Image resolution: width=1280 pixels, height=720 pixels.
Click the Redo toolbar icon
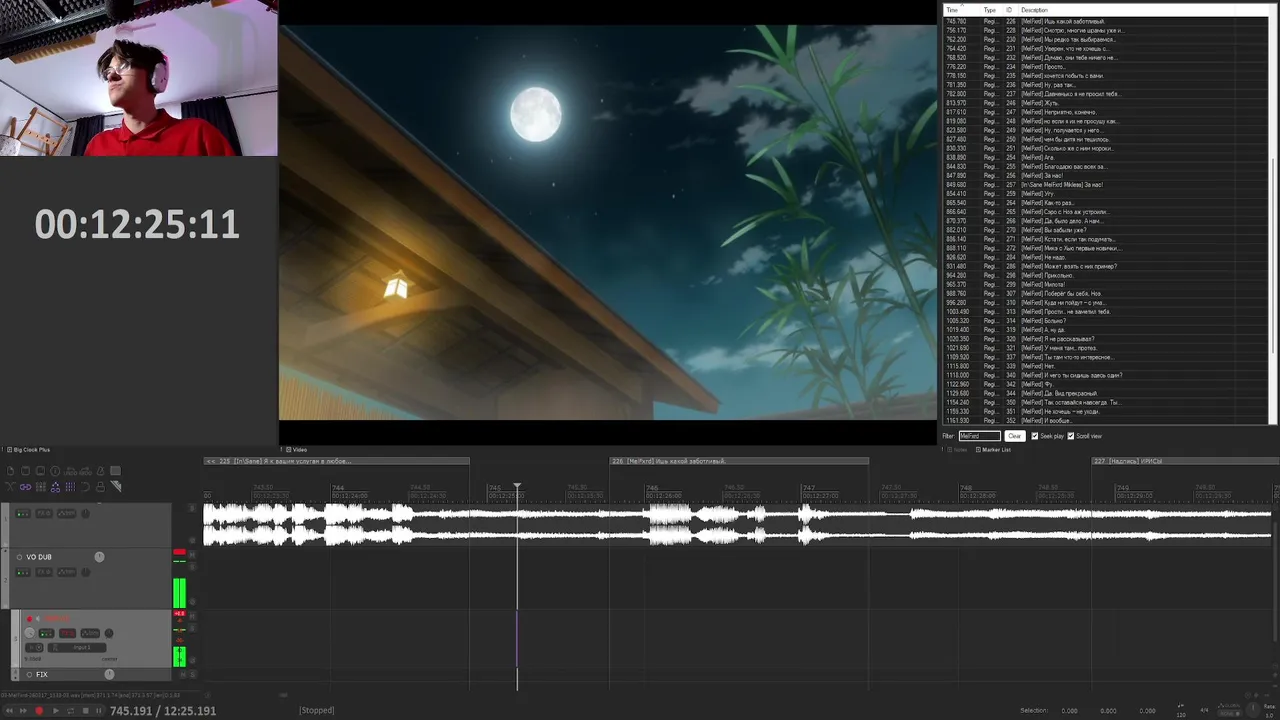[85, 471]
